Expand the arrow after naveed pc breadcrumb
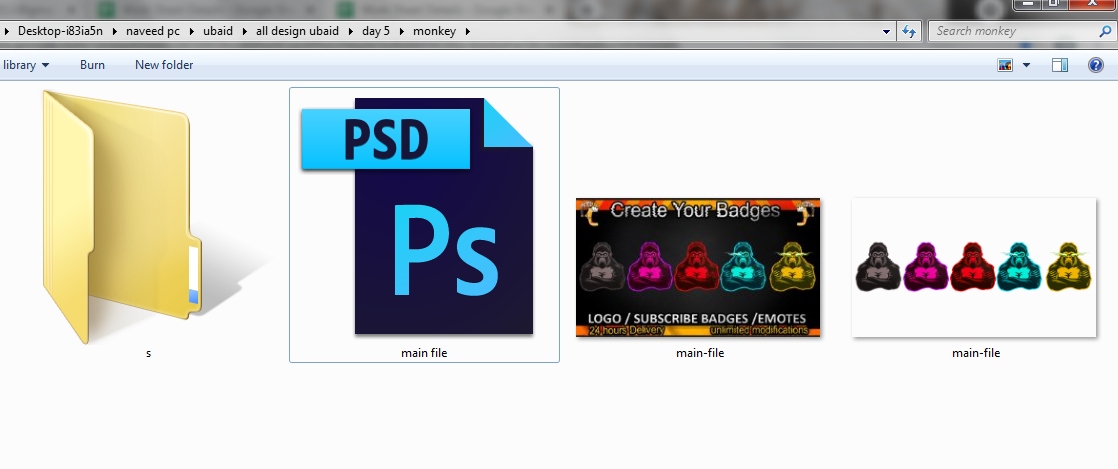The width and height of the screenshot is (1118, 469). tap(193, 31)
